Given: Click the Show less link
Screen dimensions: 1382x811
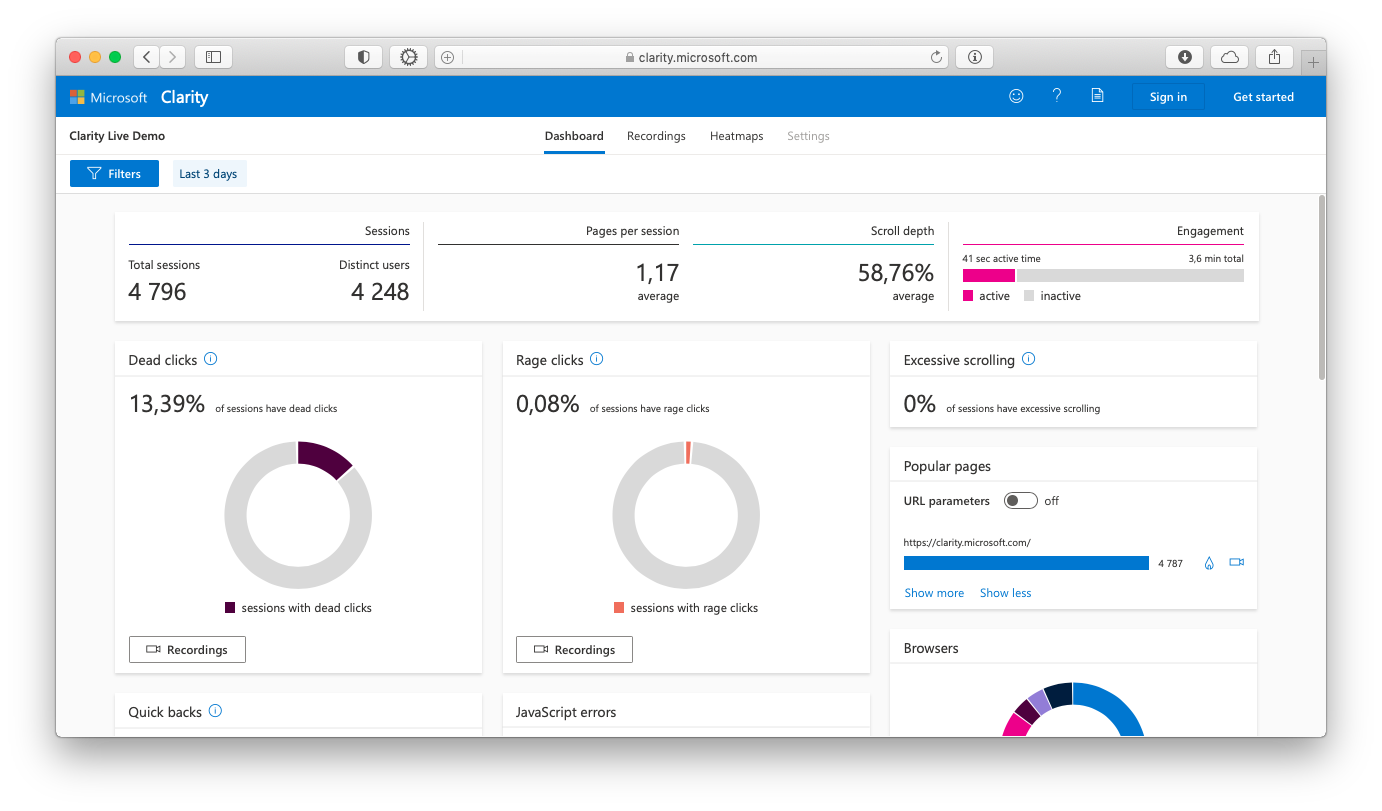Looking at the screenshot, I should pos(1005,593).
